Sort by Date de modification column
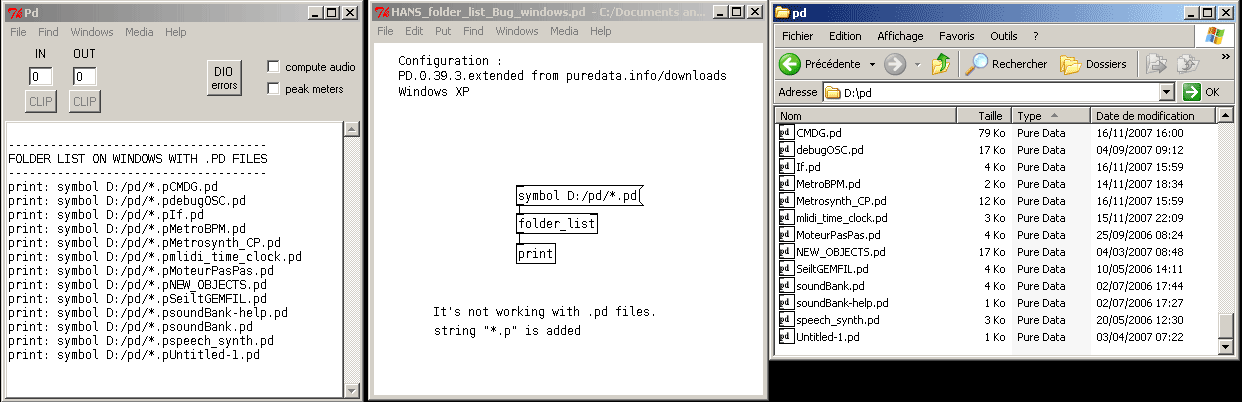 point(1154,115)
